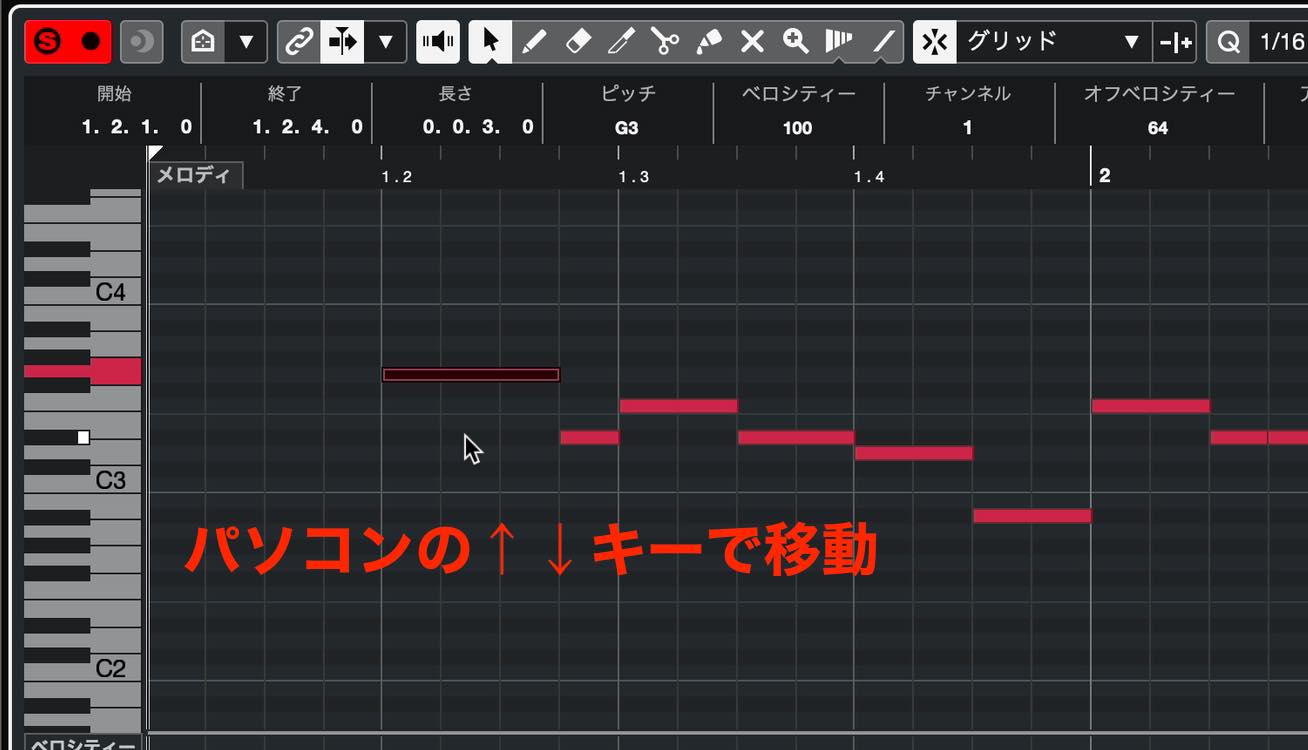
Task: Click ruler position 1.3
Action: 633,177
